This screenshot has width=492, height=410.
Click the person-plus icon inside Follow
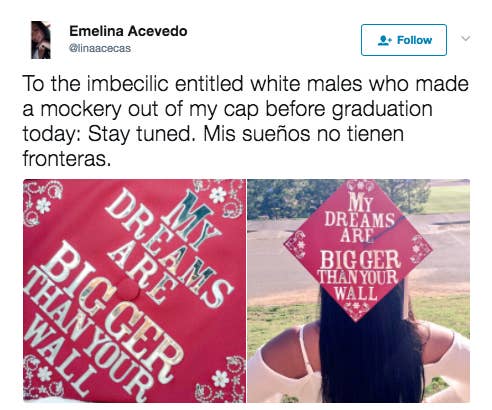[x=385, y=40]
